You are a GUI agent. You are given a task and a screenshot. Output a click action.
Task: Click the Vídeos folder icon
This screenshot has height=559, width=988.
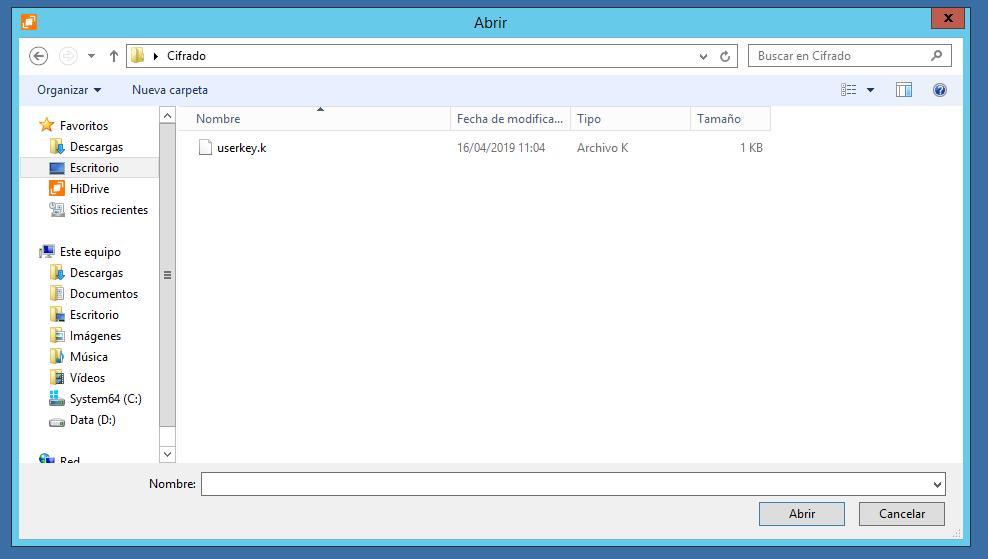tap(57, 377)
